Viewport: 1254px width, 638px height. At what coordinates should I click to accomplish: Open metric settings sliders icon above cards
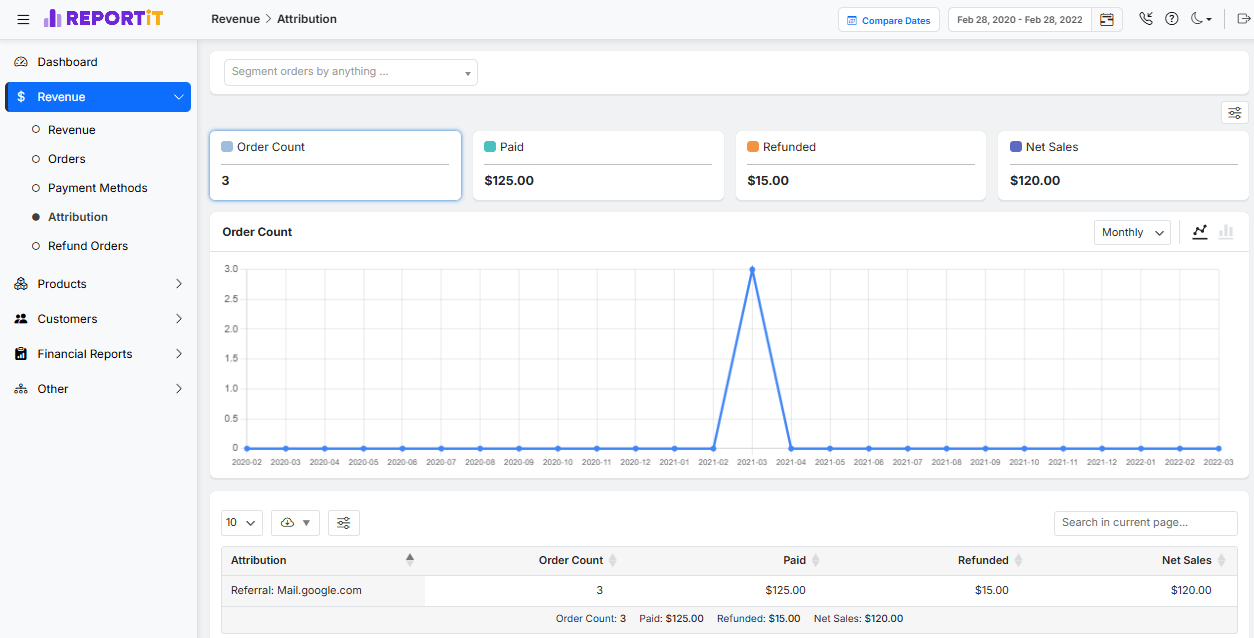click(1235, 113)
